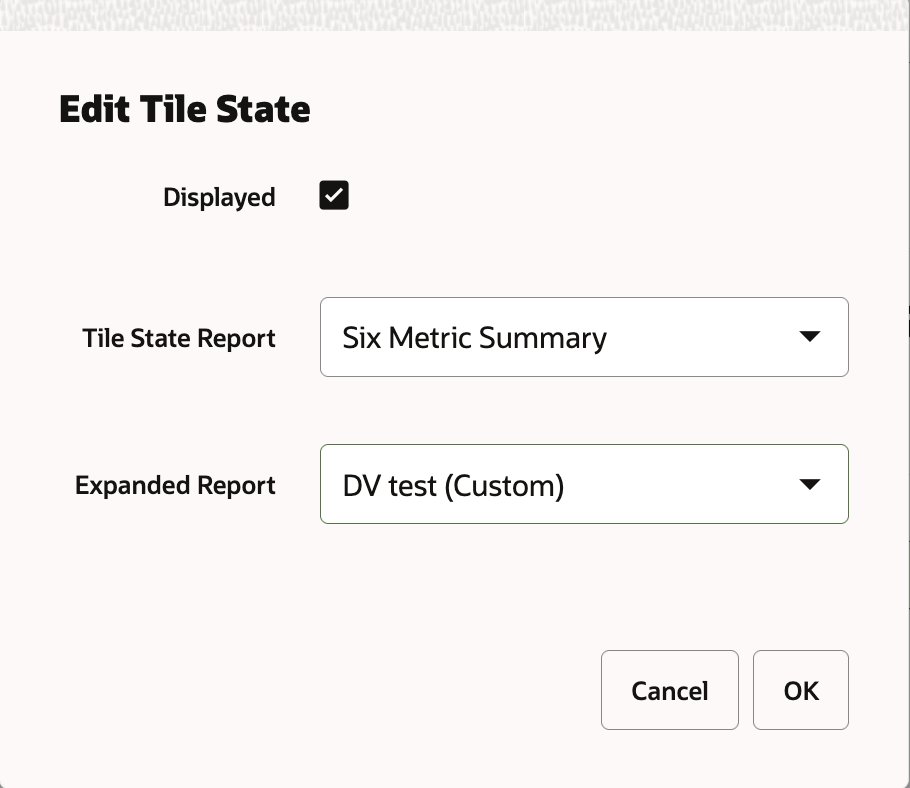
Task: Click the Displayed label text
Action: [x=219, y=197]
